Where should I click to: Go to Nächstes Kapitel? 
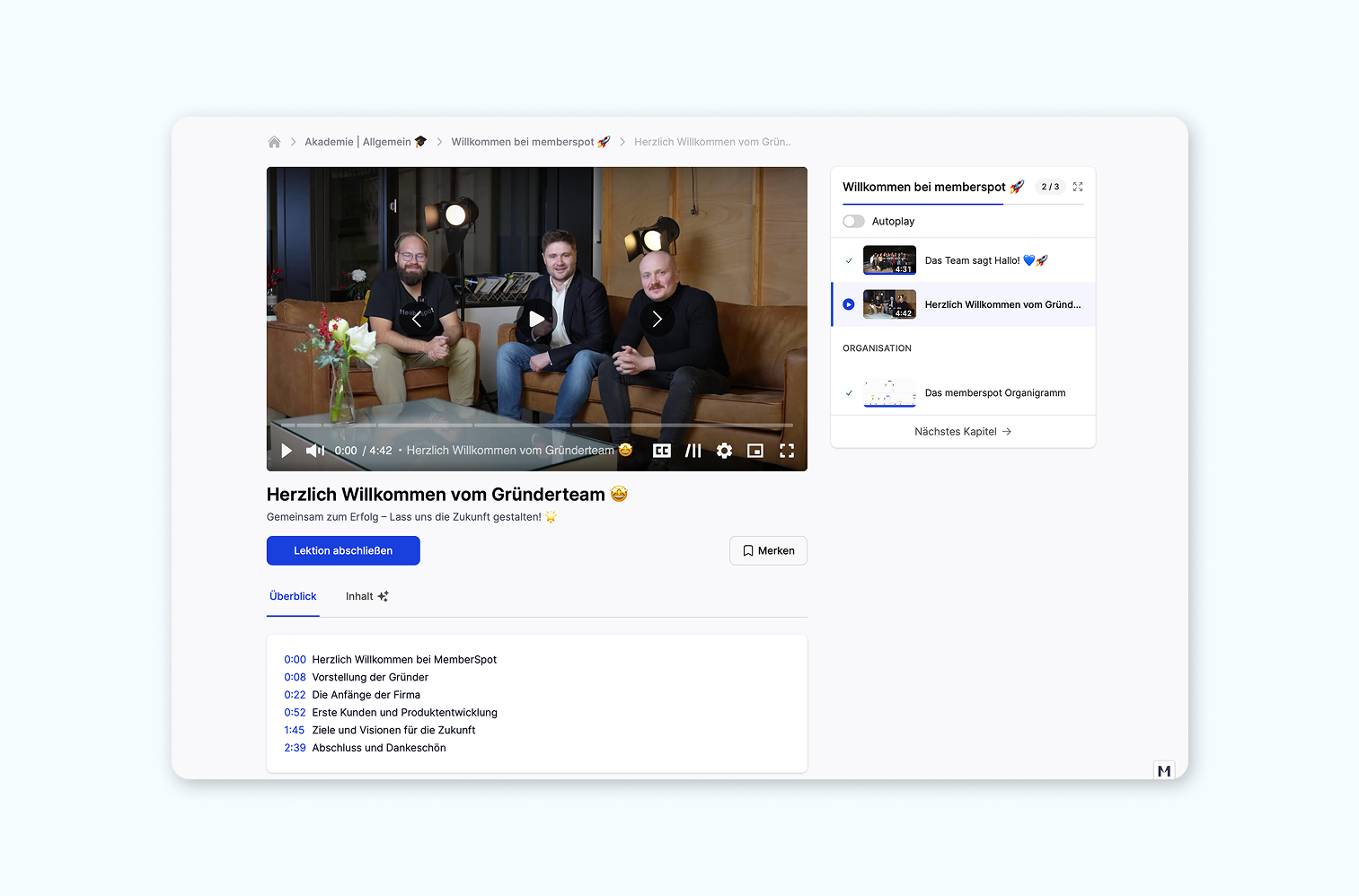pos(963,432)
